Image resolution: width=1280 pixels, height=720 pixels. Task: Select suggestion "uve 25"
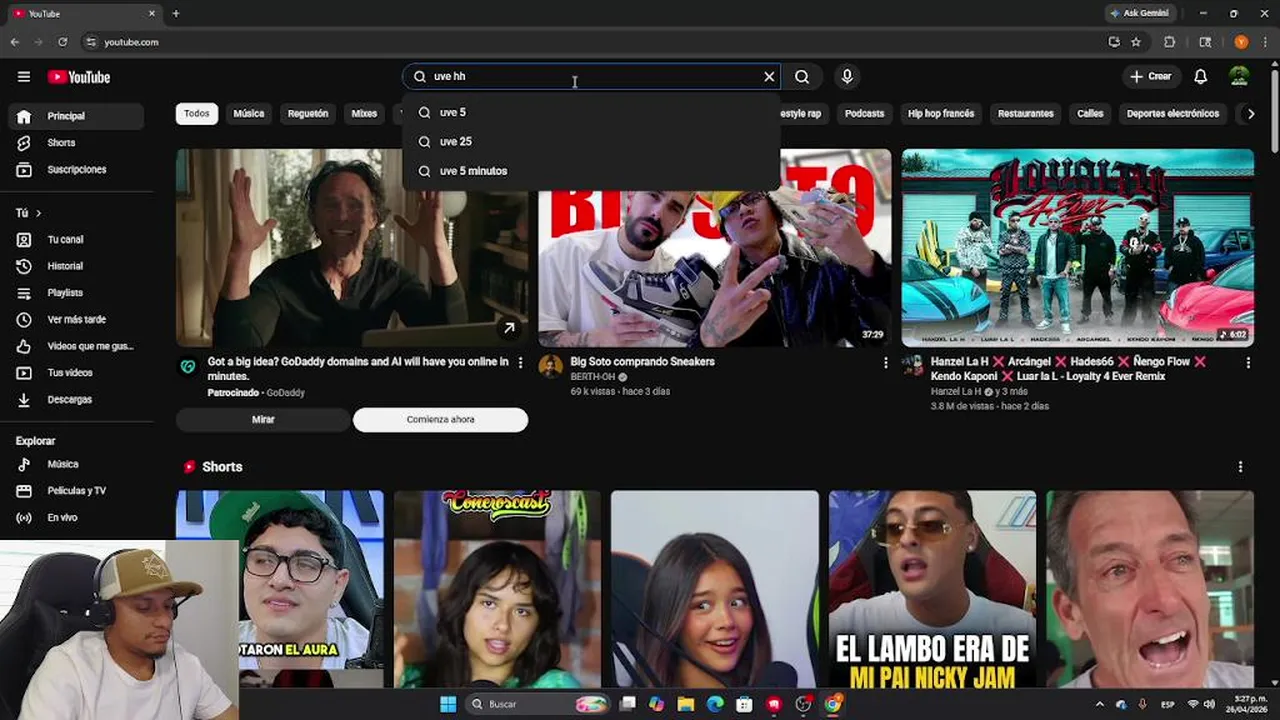pyautogui.click(x=591, y=142)
